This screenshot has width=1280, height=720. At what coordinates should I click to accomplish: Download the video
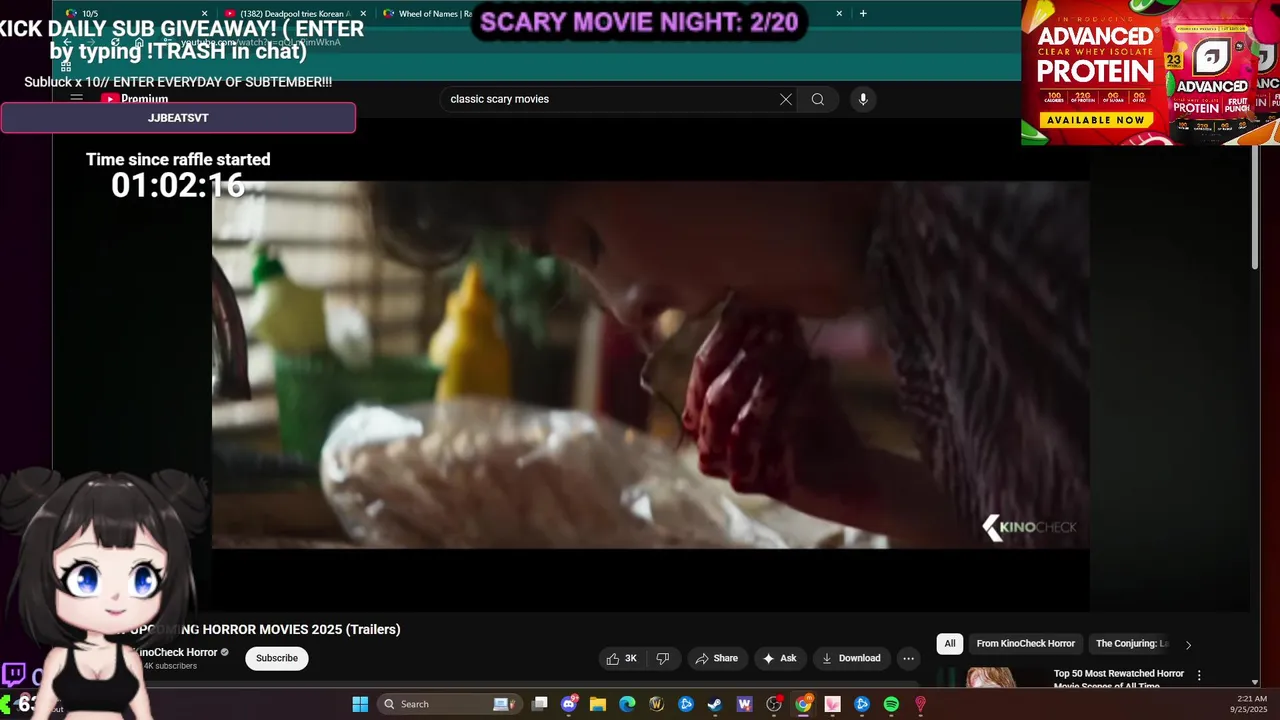(851, 658)
